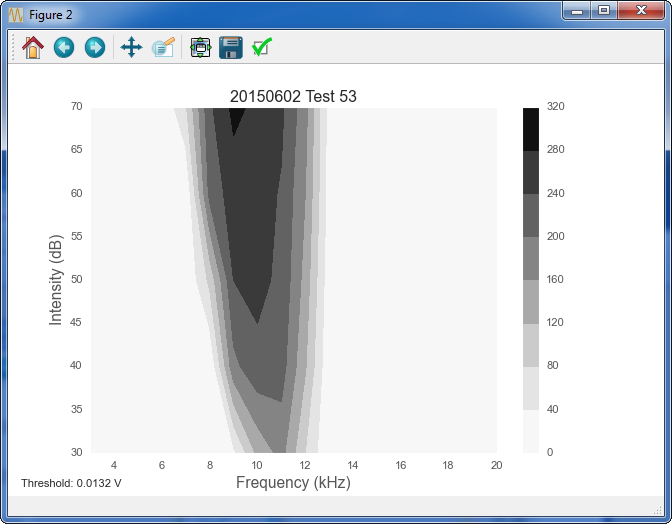This screenshot has width=672, height=524.
Task: Click x-axis tick label 20
Action: 497,465
